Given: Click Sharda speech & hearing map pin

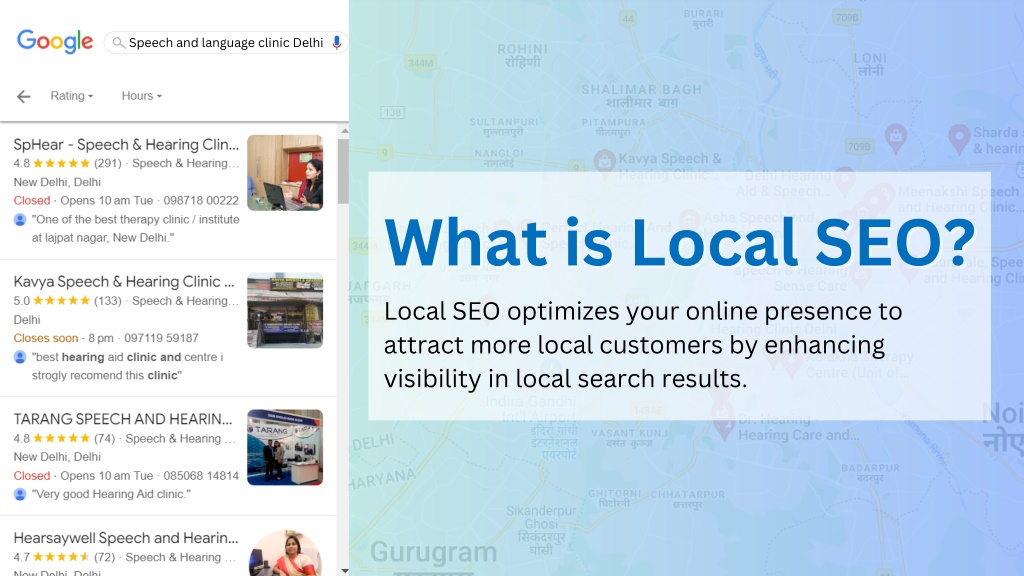Looking at the screenshot, I should pyautogui.click(x=959, y=139).
